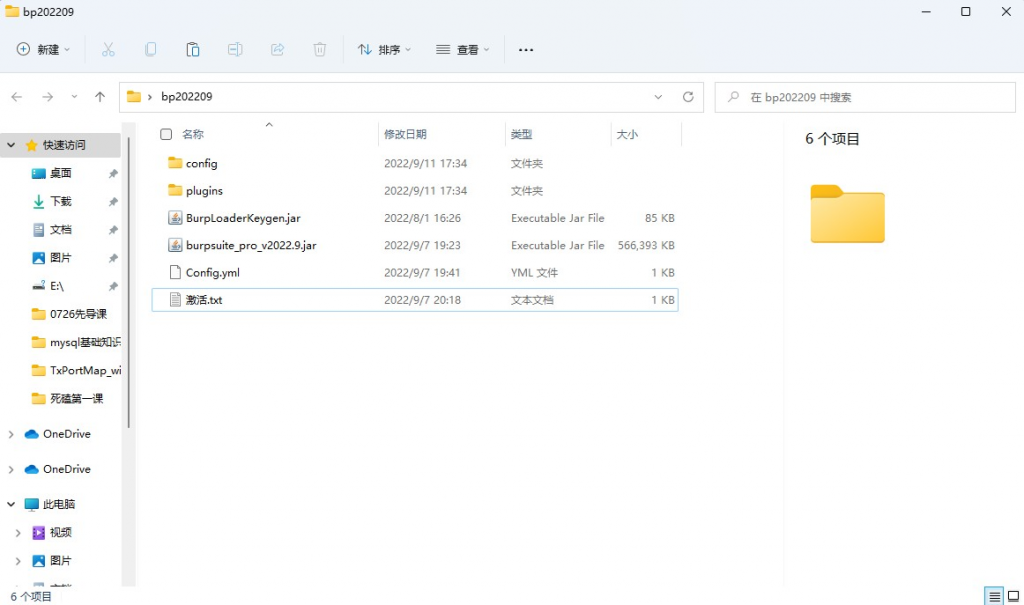Click the 566,393 KB size value
The height and width of the screenshot is (605, 1024).
(646, 246)
